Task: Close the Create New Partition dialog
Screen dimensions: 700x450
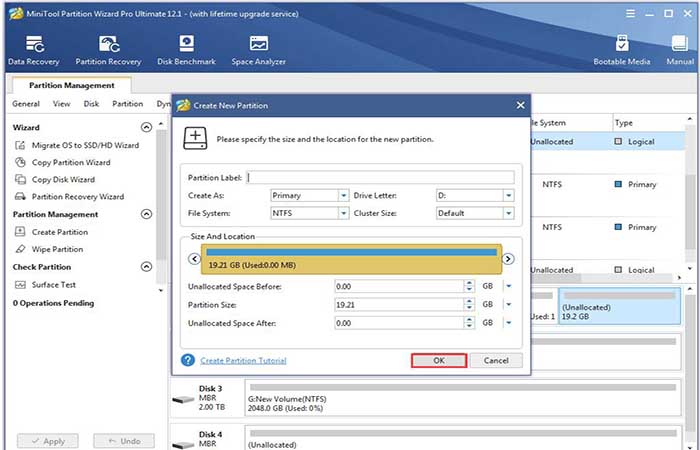Action: (x=520, y=105)
